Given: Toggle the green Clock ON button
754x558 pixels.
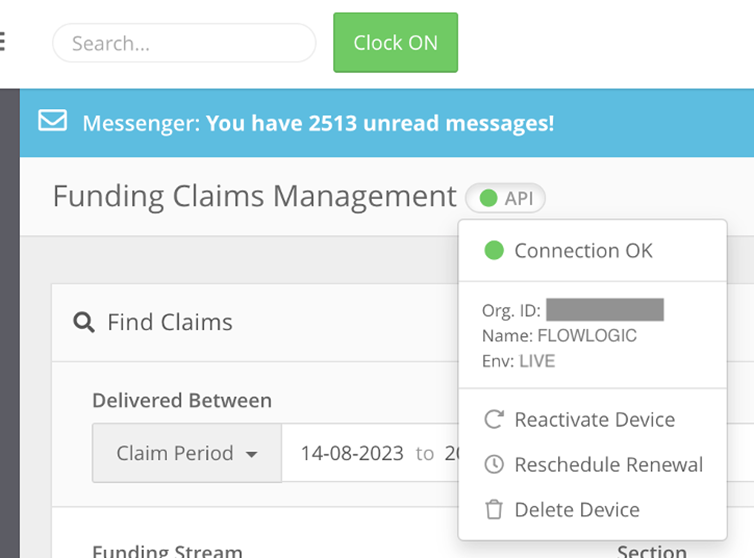Looking at the screenshot, I should 395,42.
